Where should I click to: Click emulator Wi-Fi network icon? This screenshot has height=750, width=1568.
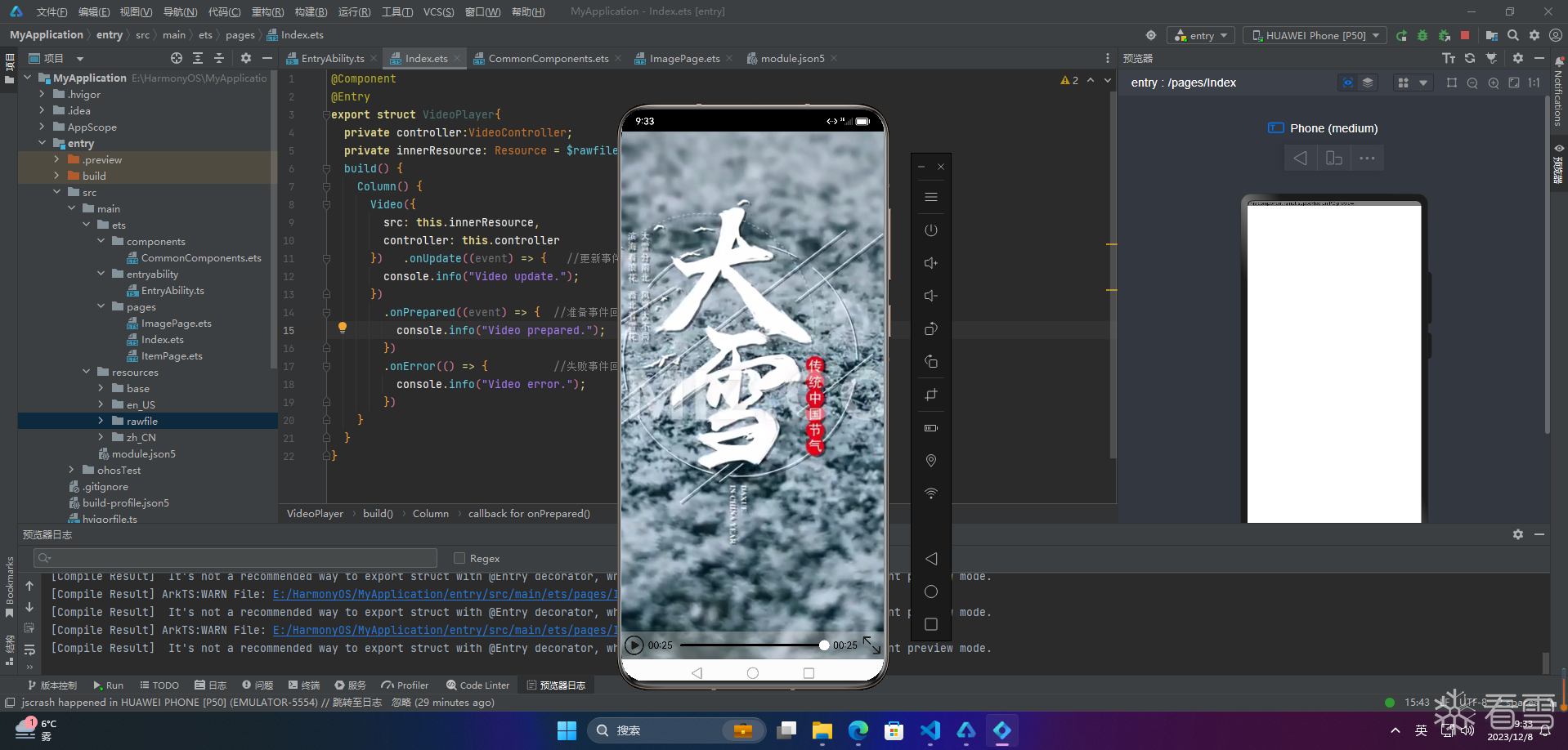pyautogui.click(x=931, y=493)
